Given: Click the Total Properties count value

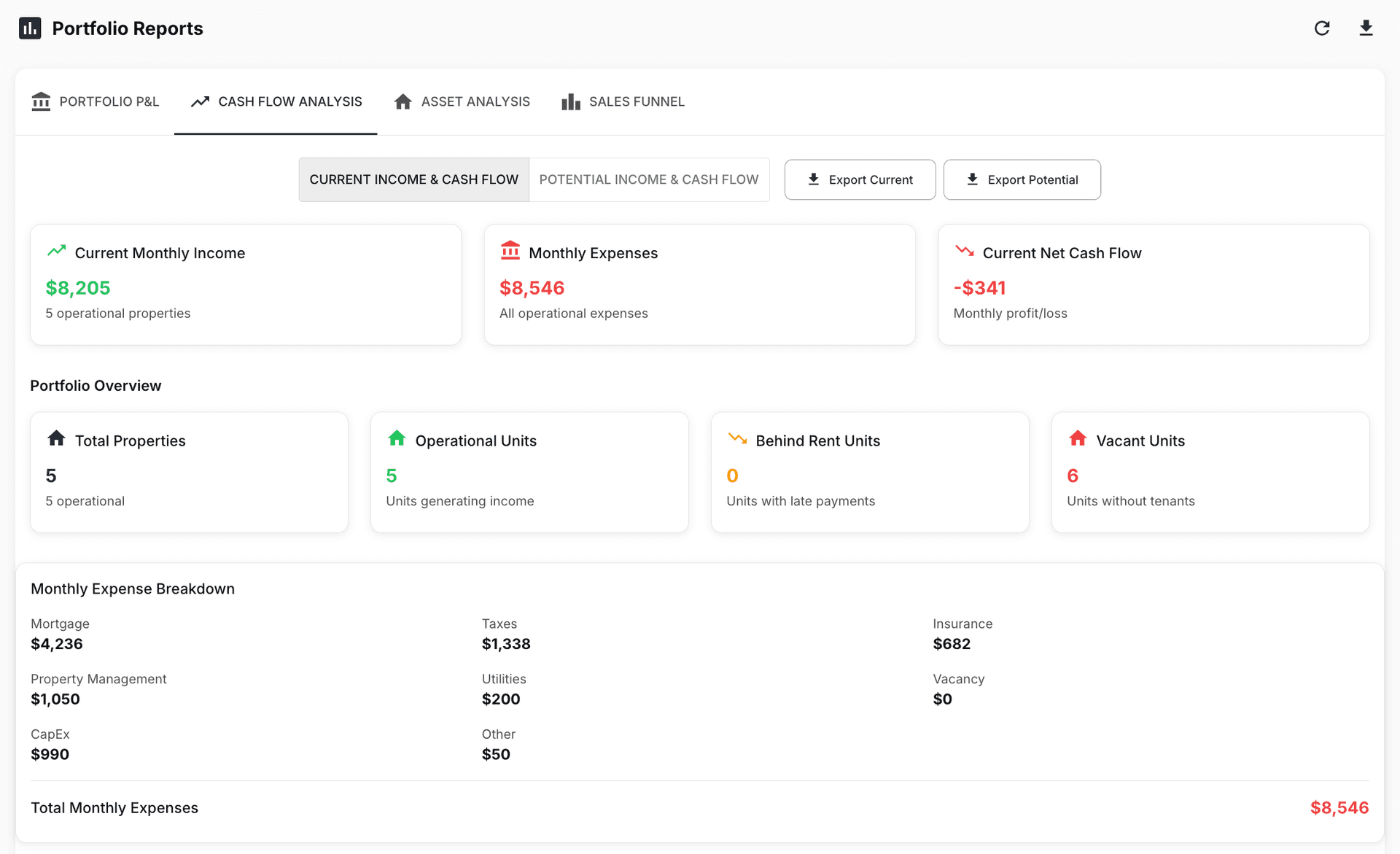Looking at the screenshot, I should point(50,475).
